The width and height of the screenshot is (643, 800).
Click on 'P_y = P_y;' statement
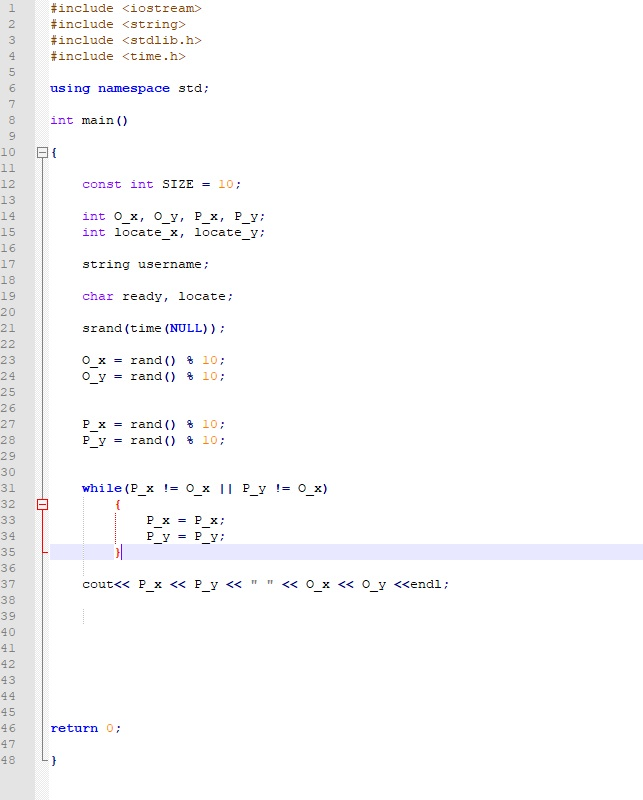click(185, 536)
